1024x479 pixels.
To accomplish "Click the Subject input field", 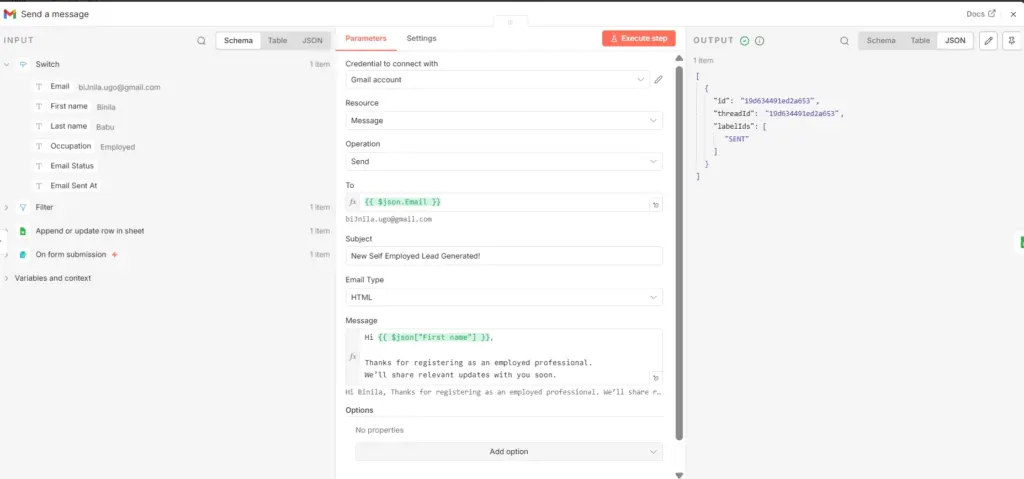I will click(x=504, y=256).
